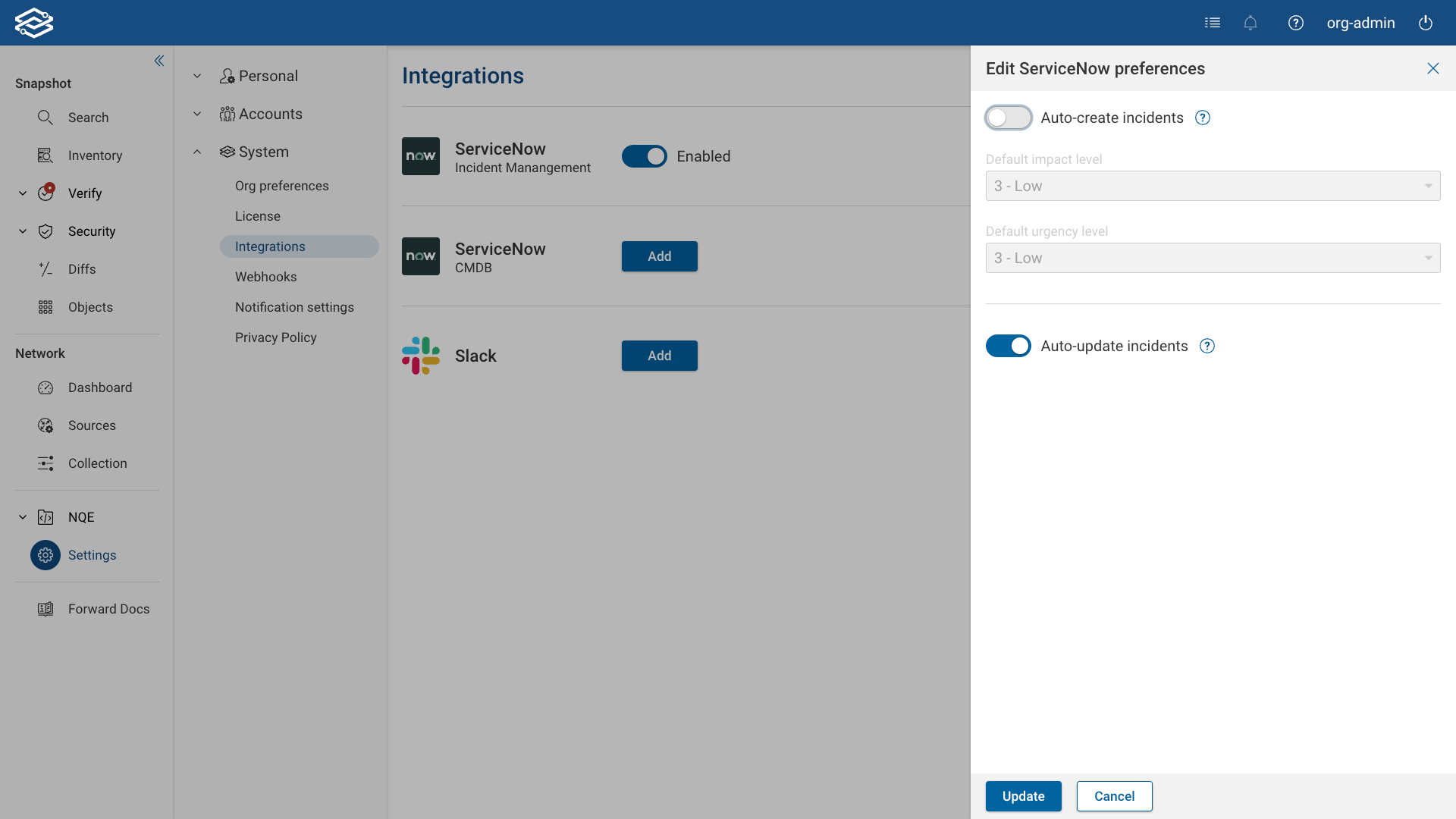Click the help question mark icon
Viewport: 1456px width, 819px height.
pos(1296,23)
